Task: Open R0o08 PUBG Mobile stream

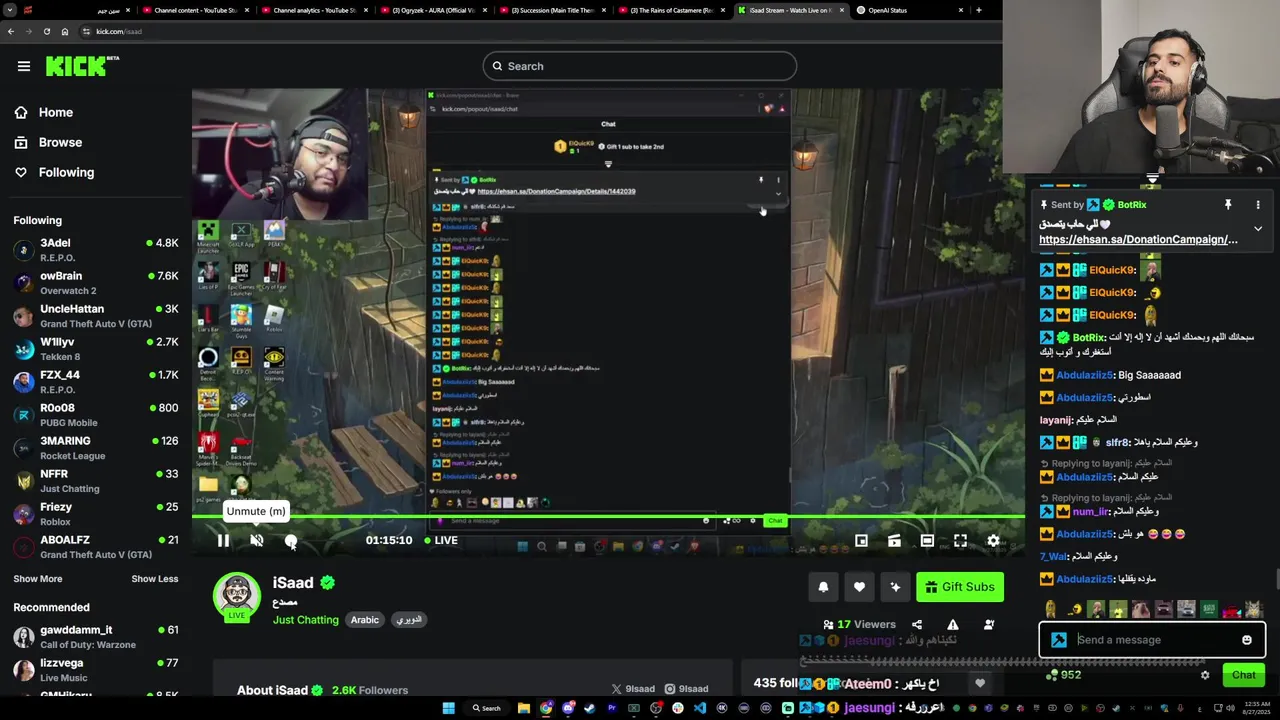Action: pyautogui.click(x=96, y=415)
